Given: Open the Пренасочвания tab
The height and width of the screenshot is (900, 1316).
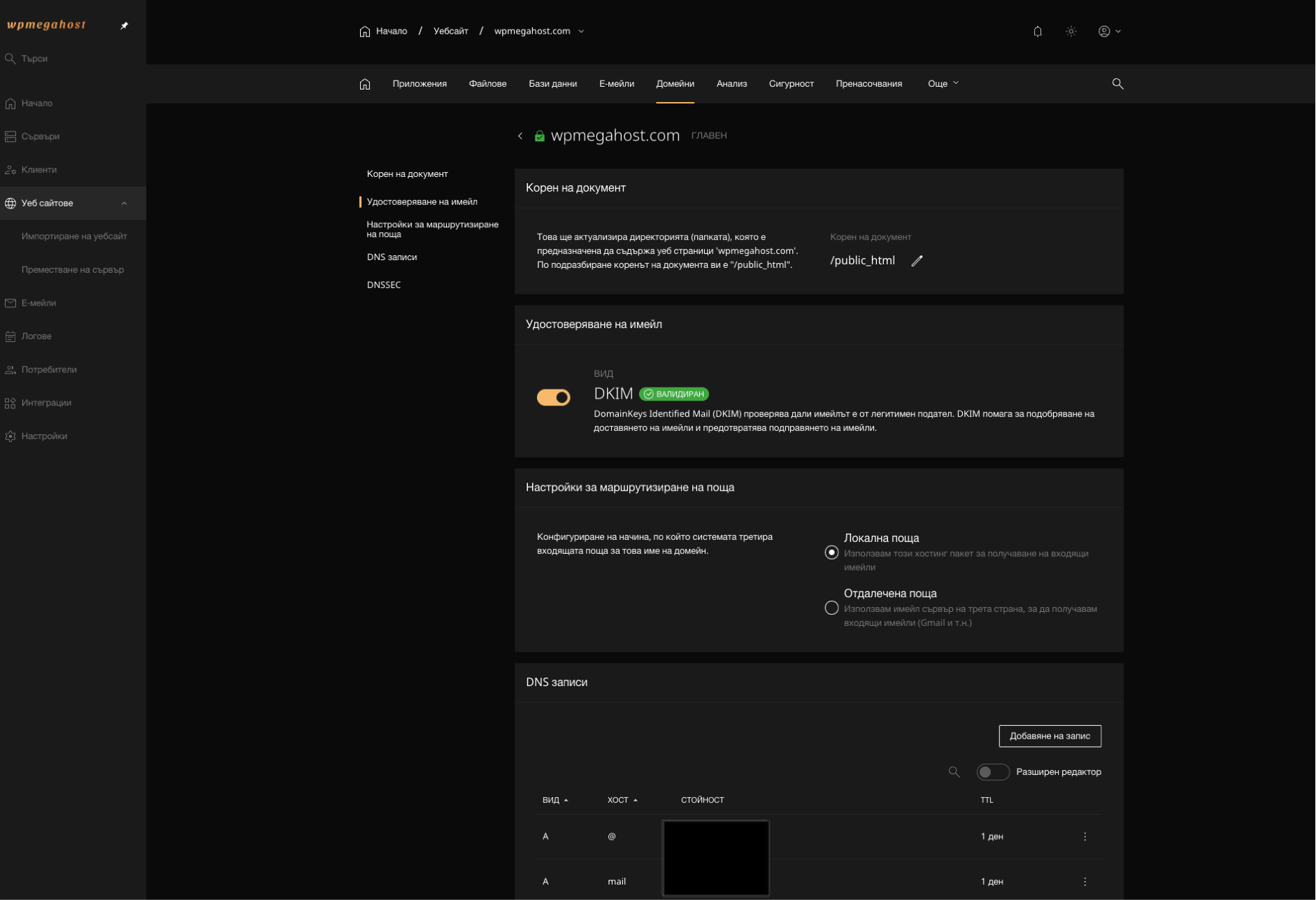Looking at the screenshot, I should point(868,84).
